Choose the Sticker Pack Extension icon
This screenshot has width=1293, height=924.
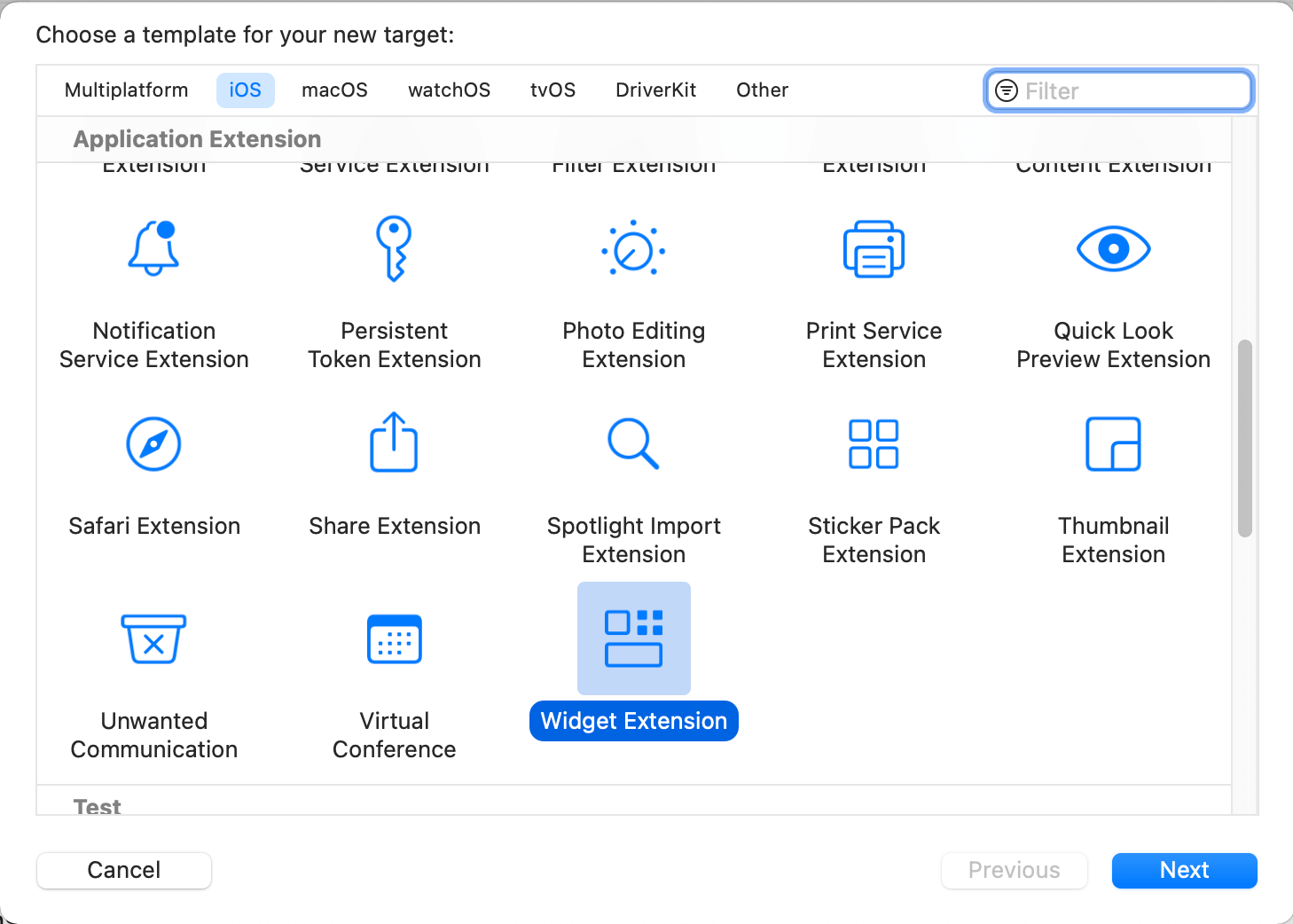click(874, 444)
